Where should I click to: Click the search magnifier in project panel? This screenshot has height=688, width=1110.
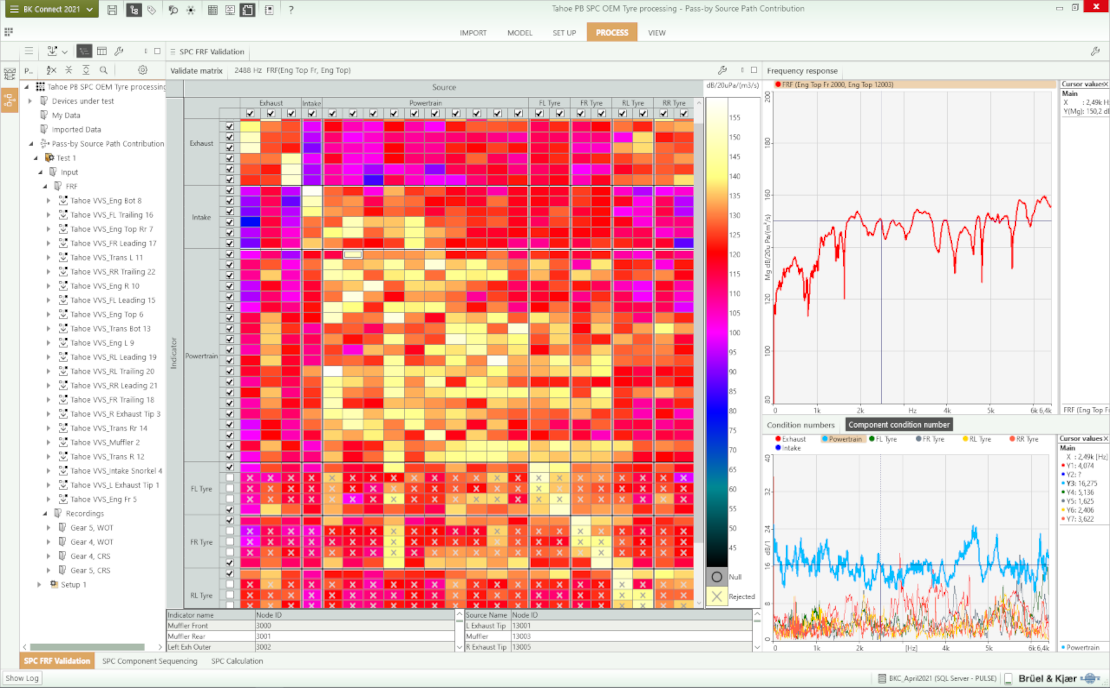(103, 70)
